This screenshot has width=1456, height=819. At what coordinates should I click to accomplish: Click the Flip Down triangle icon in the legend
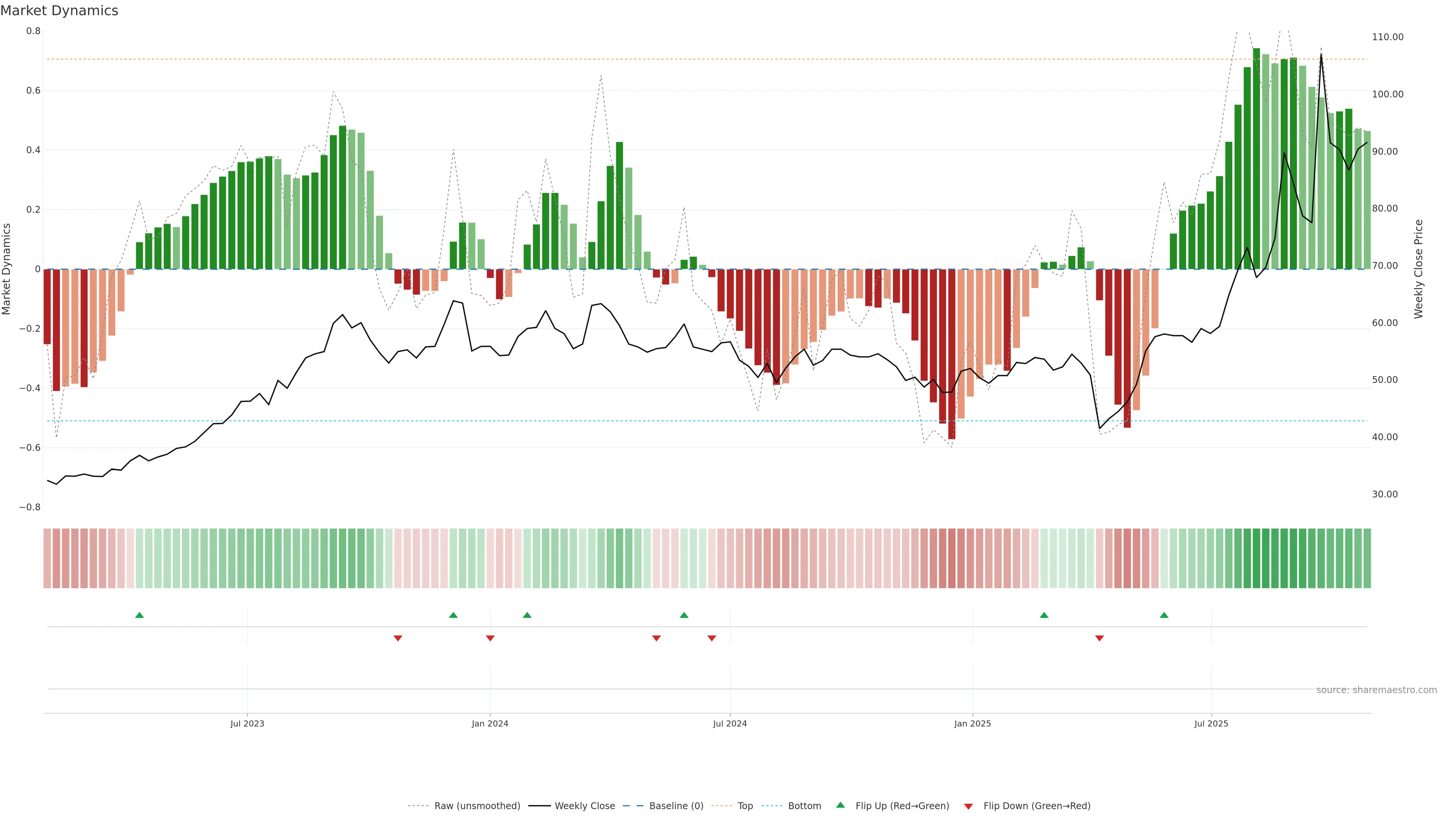(968, 806)
